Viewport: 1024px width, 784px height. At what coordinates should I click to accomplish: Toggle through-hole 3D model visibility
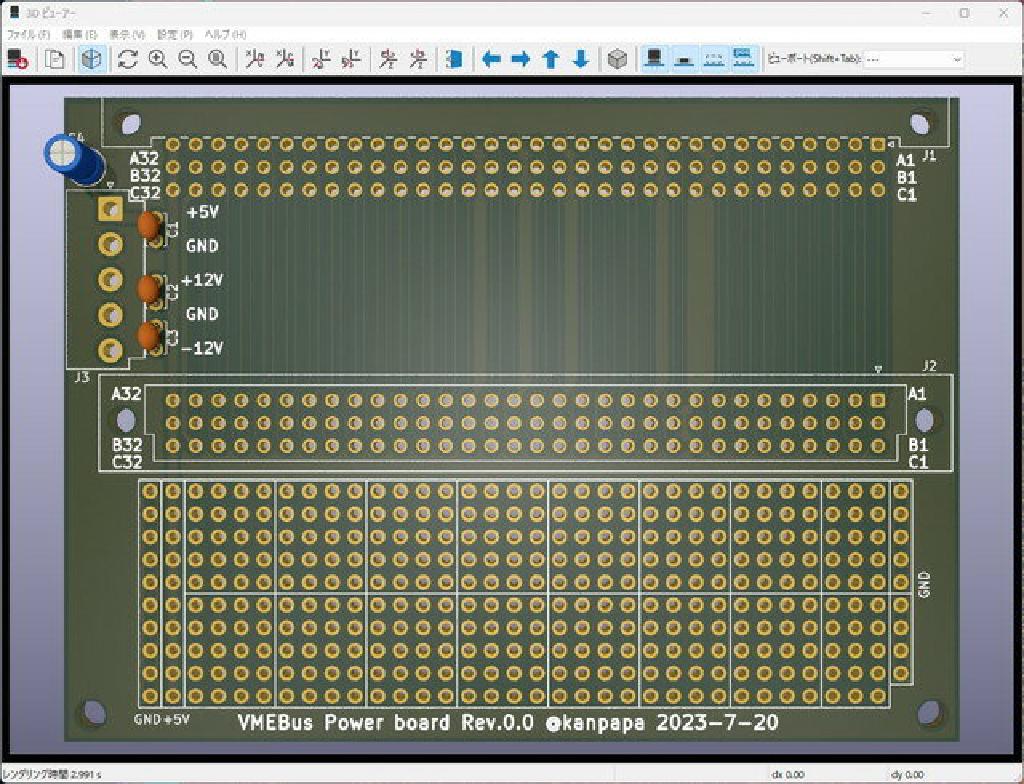pos(655,58)
